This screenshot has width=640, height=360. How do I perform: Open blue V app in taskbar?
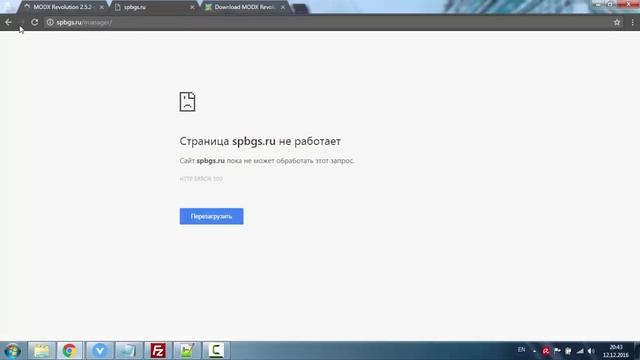pyautogui.click(x=100, y=351)
